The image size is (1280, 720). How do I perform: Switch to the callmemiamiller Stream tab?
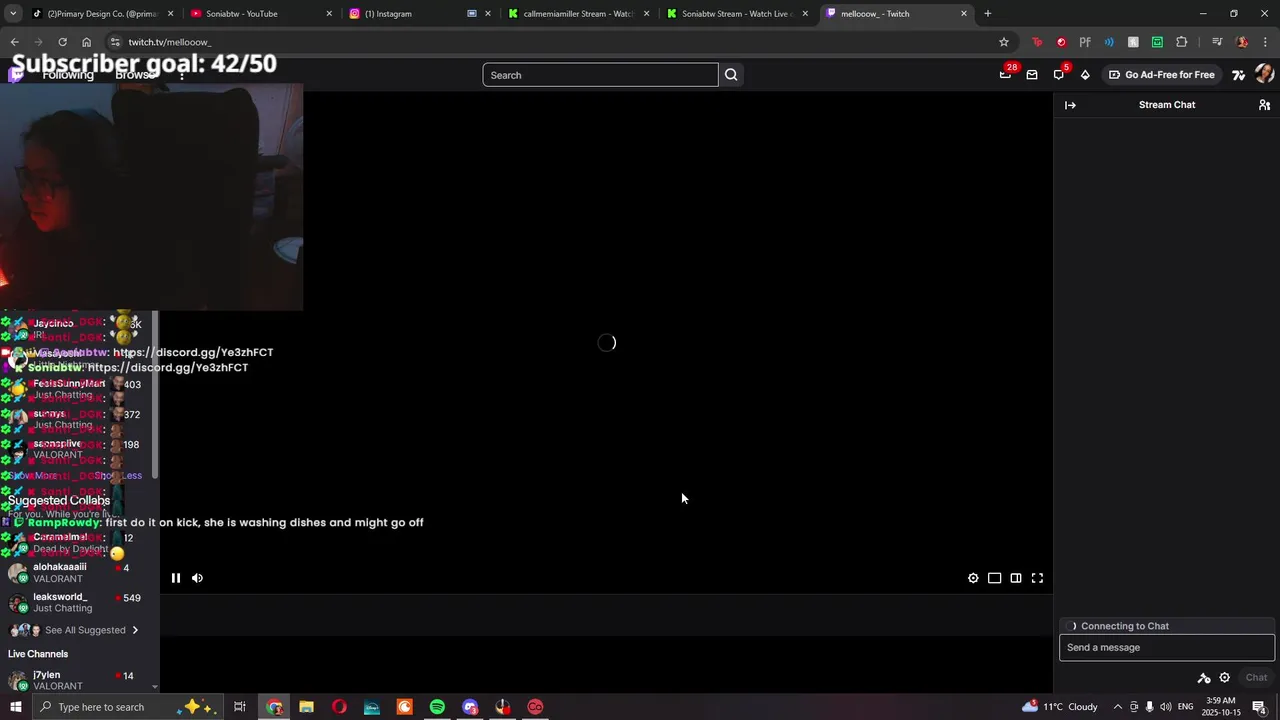pyautogui.click(x=580, y=14)
